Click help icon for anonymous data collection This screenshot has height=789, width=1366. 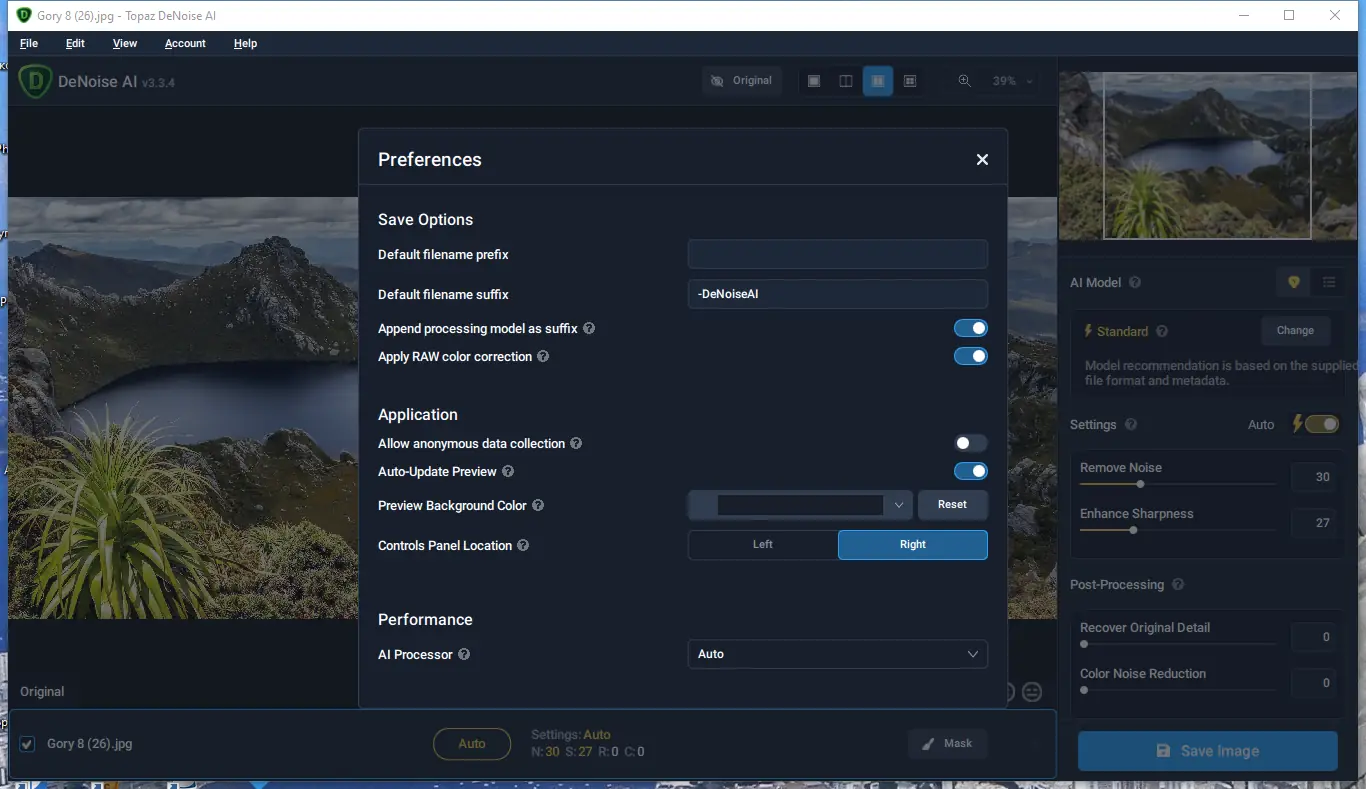[x=576, y=443]
